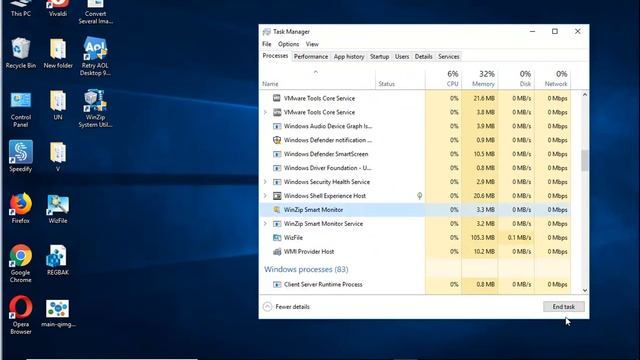Click the WinZip Smart Monitor process icon
The image size is (640, 360).
pos(277,209)
